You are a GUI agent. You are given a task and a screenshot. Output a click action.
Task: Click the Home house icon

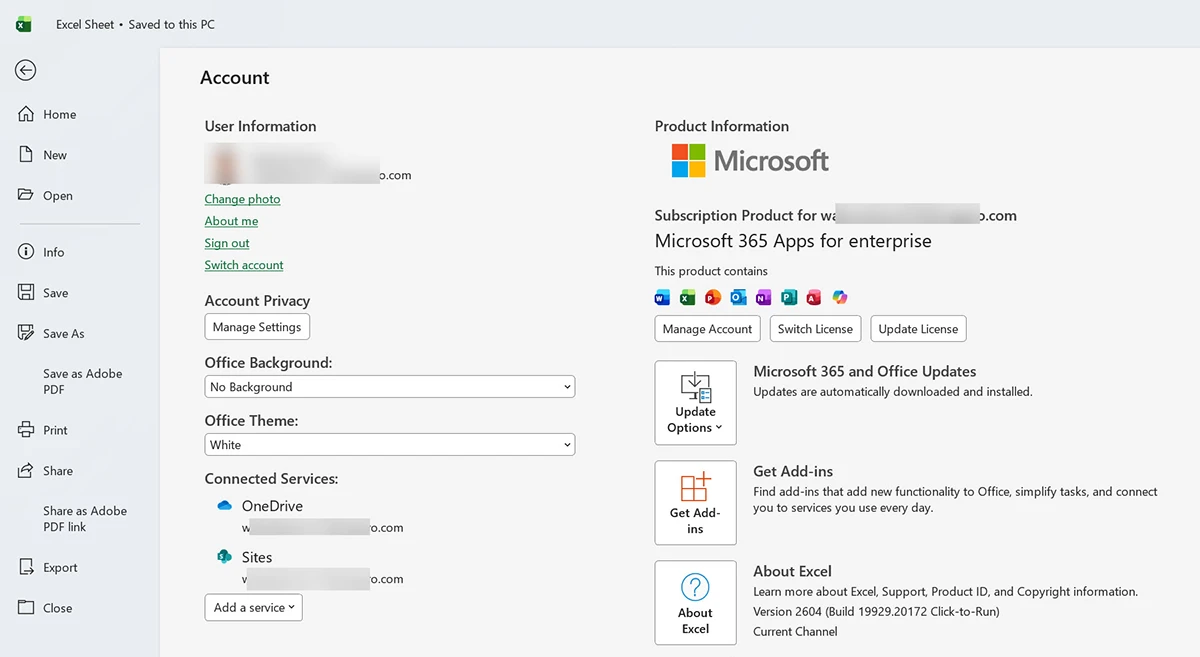click(x=26, y=114)
